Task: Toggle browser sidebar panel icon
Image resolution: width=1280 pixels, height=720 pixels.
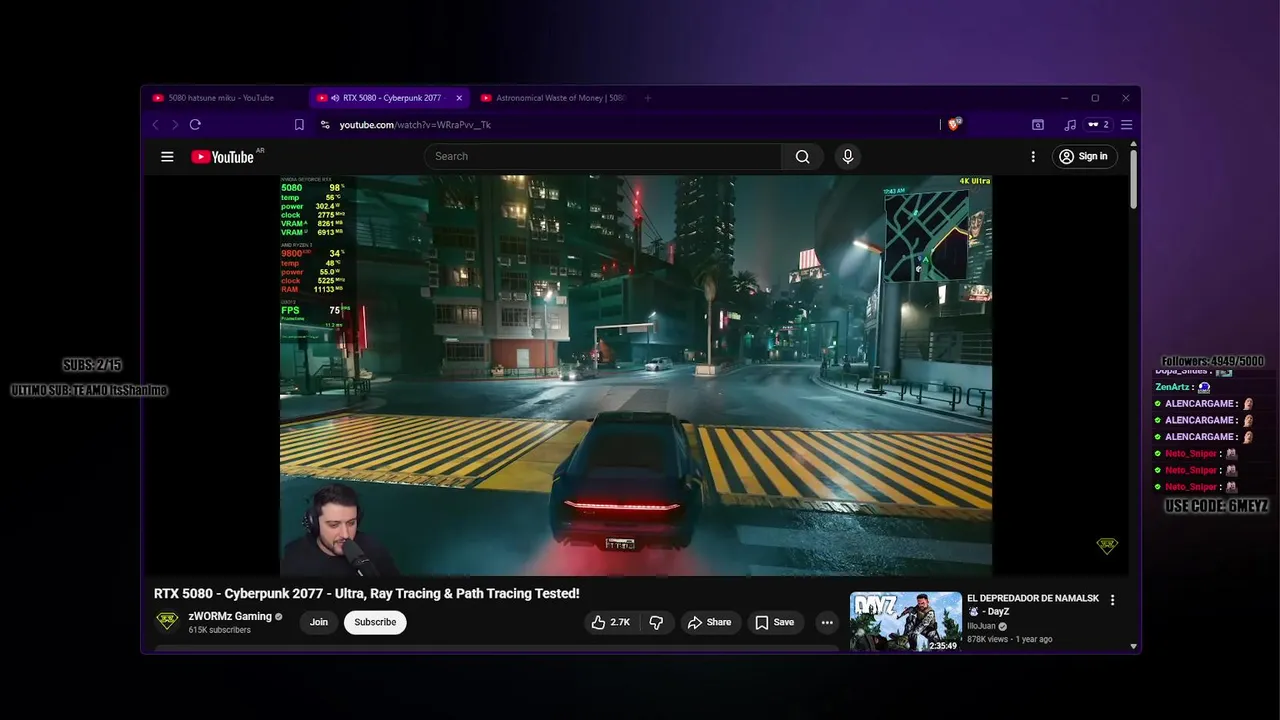Action: point(1038,125)
